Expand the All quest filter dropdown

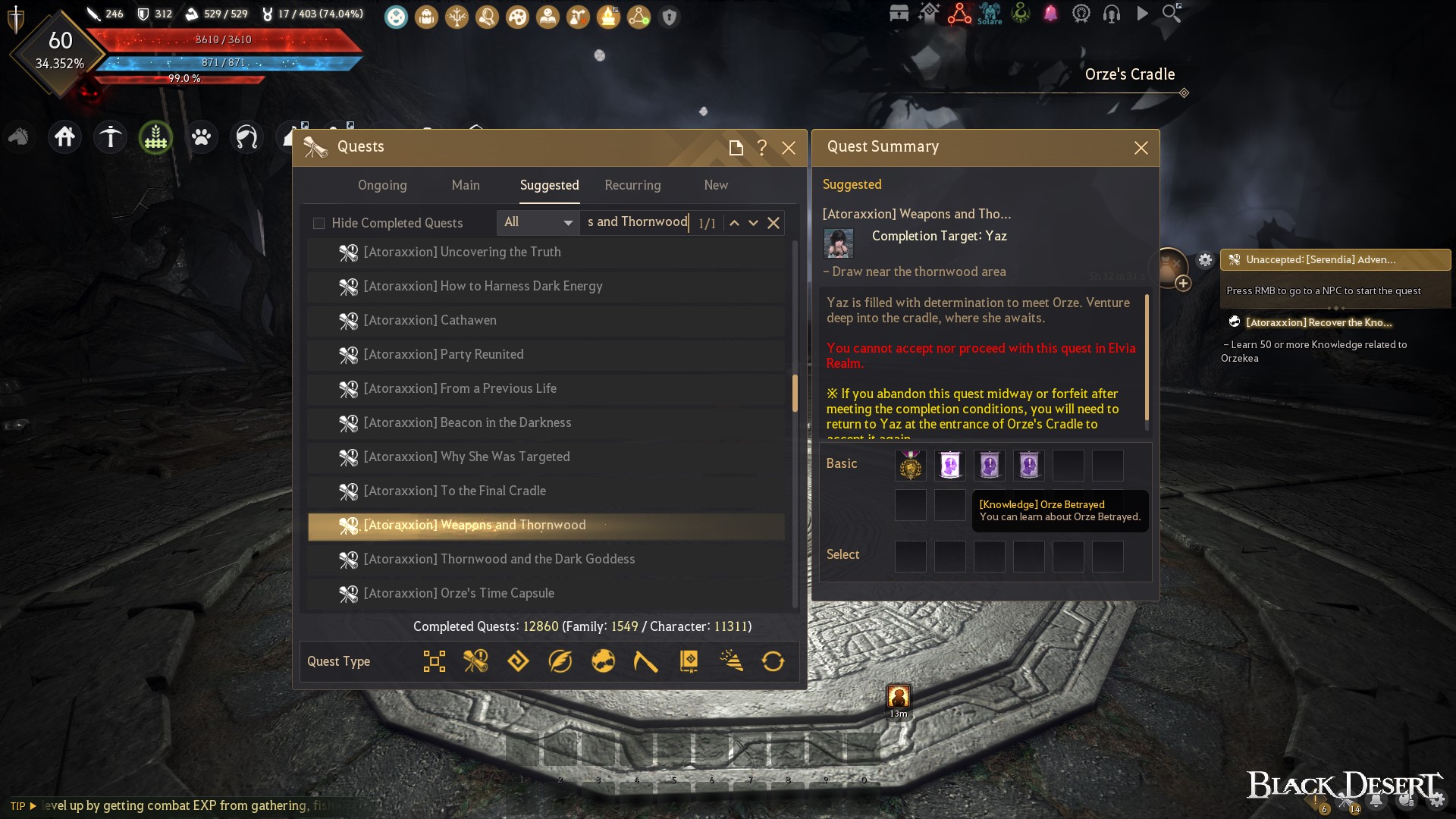point(538,222)
